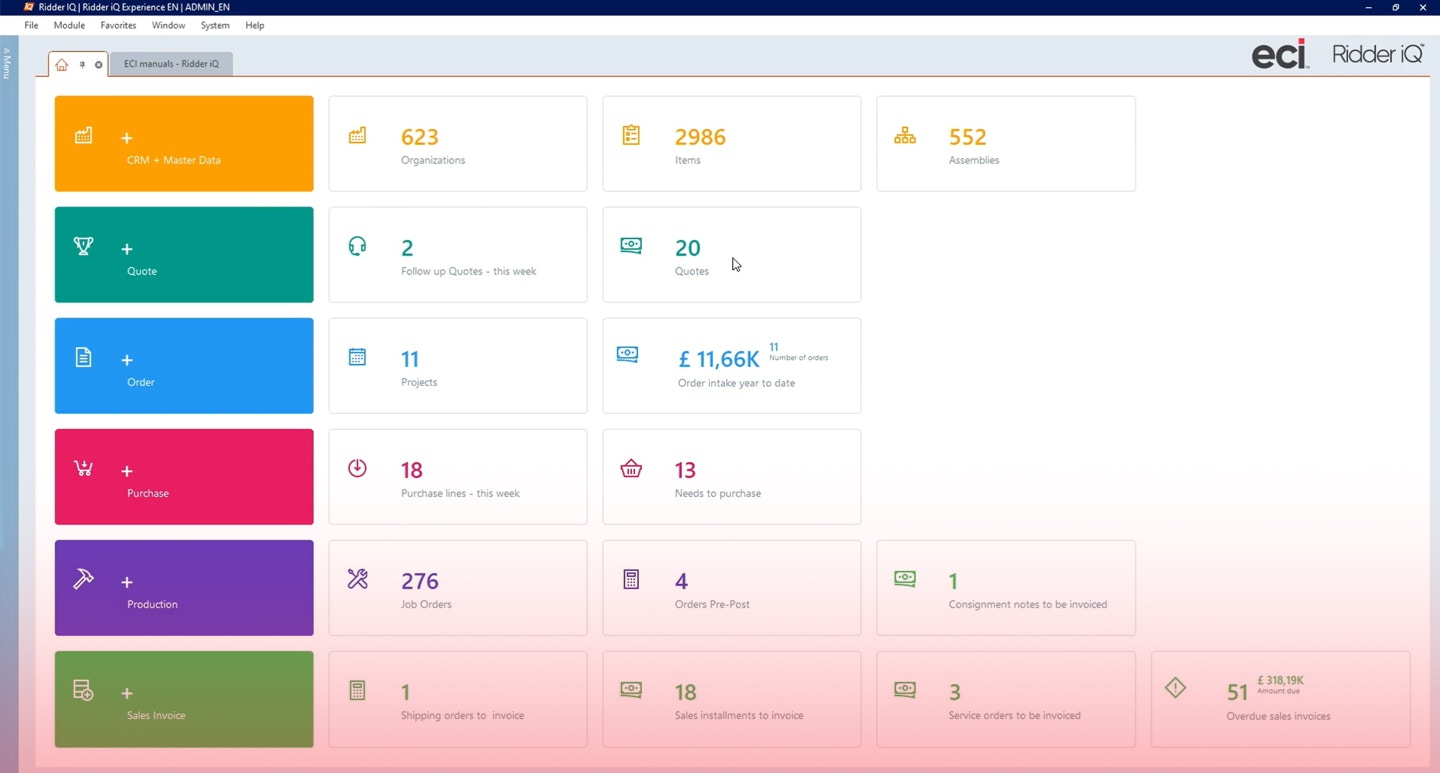The image size is (1440, 773).
Task: Click basket icon on Needs to purchase card
Action: (x=631, y=468)
